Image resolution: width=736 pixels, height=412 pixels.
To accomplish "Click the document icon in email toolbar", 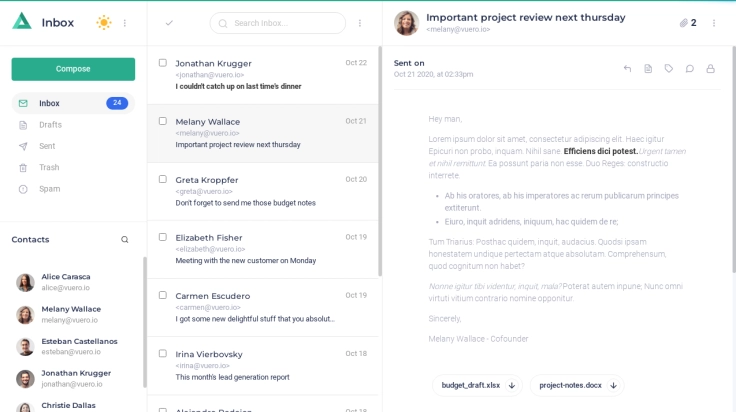I will pos(648,69).
